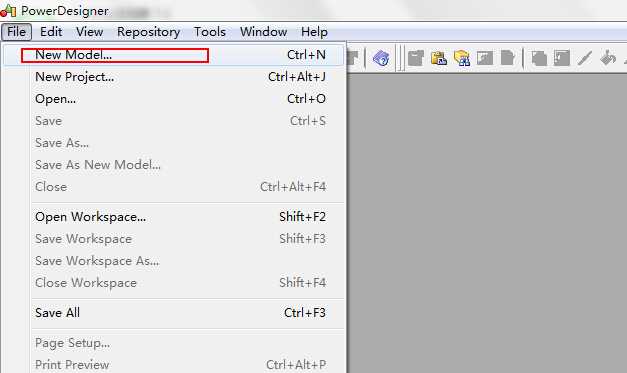Click the greyed Save As New Model... entry

(174, 165)
